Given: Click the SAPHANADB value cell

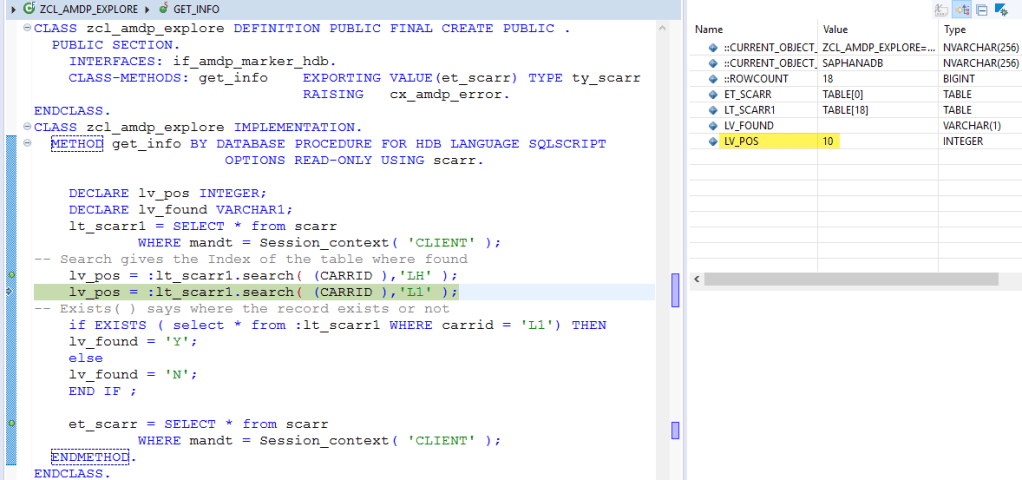Looking at the screenshot, I should pyautogui.click(x=878, y=63).
